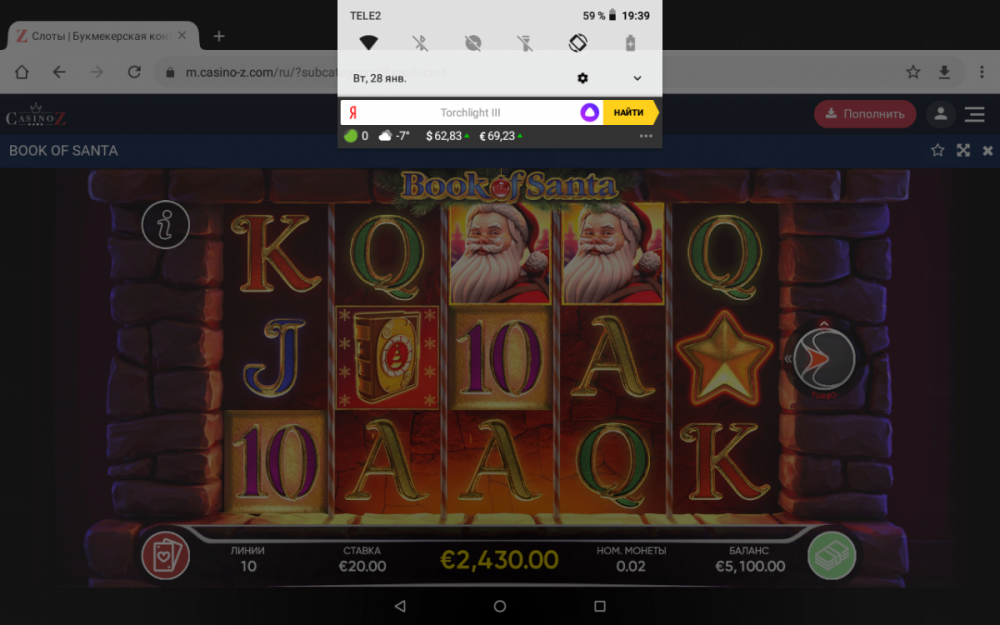Screen dimensions: 1000x625
Task: Open the gamble cards icon
Action: [x=166, y=555]
